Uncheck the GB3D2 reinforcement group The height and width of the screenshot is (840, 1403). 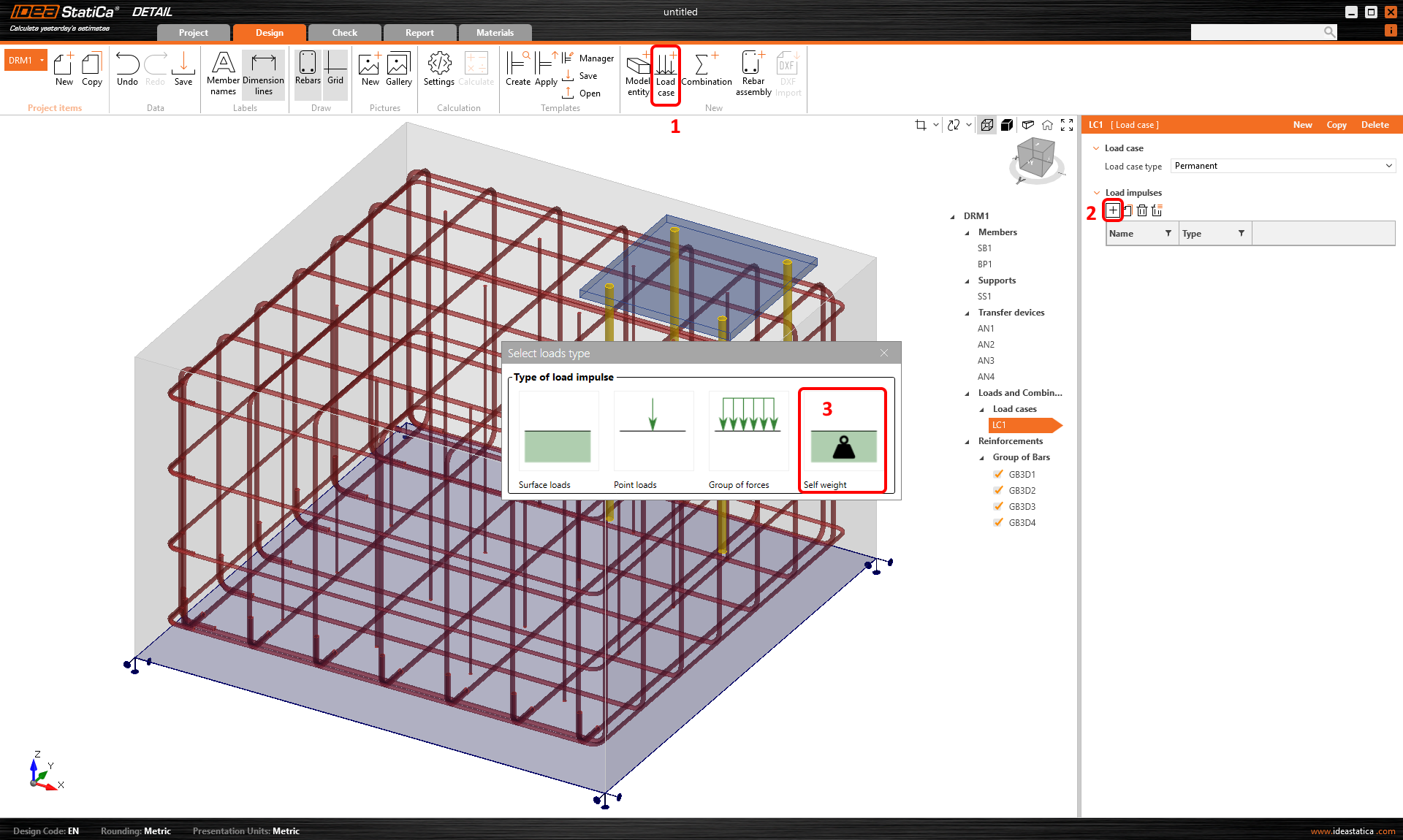pyautogui.click(x=998, y=490)
